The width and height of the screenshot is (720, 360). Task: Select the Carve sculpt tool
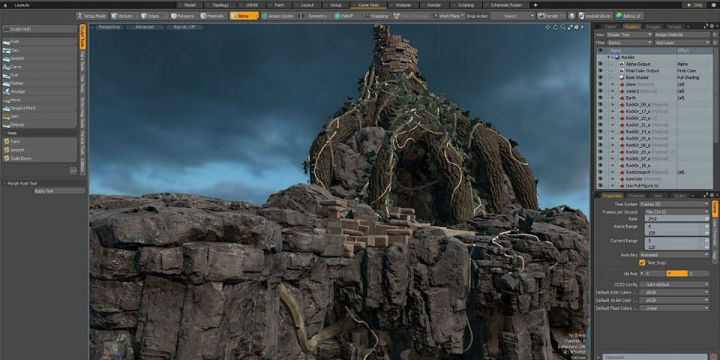pos(39,66)
